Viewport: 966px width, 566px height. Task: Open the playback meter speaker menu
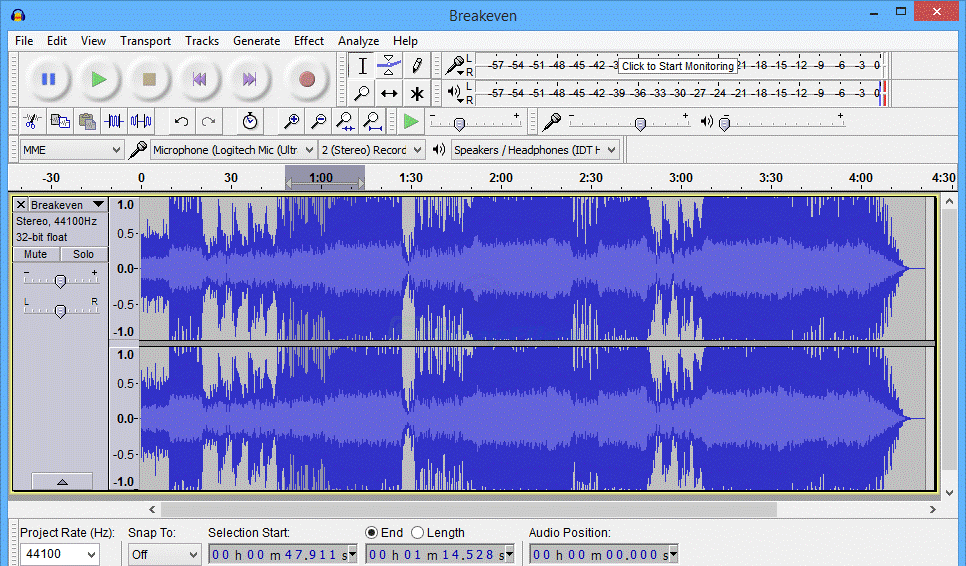click(x=457, y=94)
